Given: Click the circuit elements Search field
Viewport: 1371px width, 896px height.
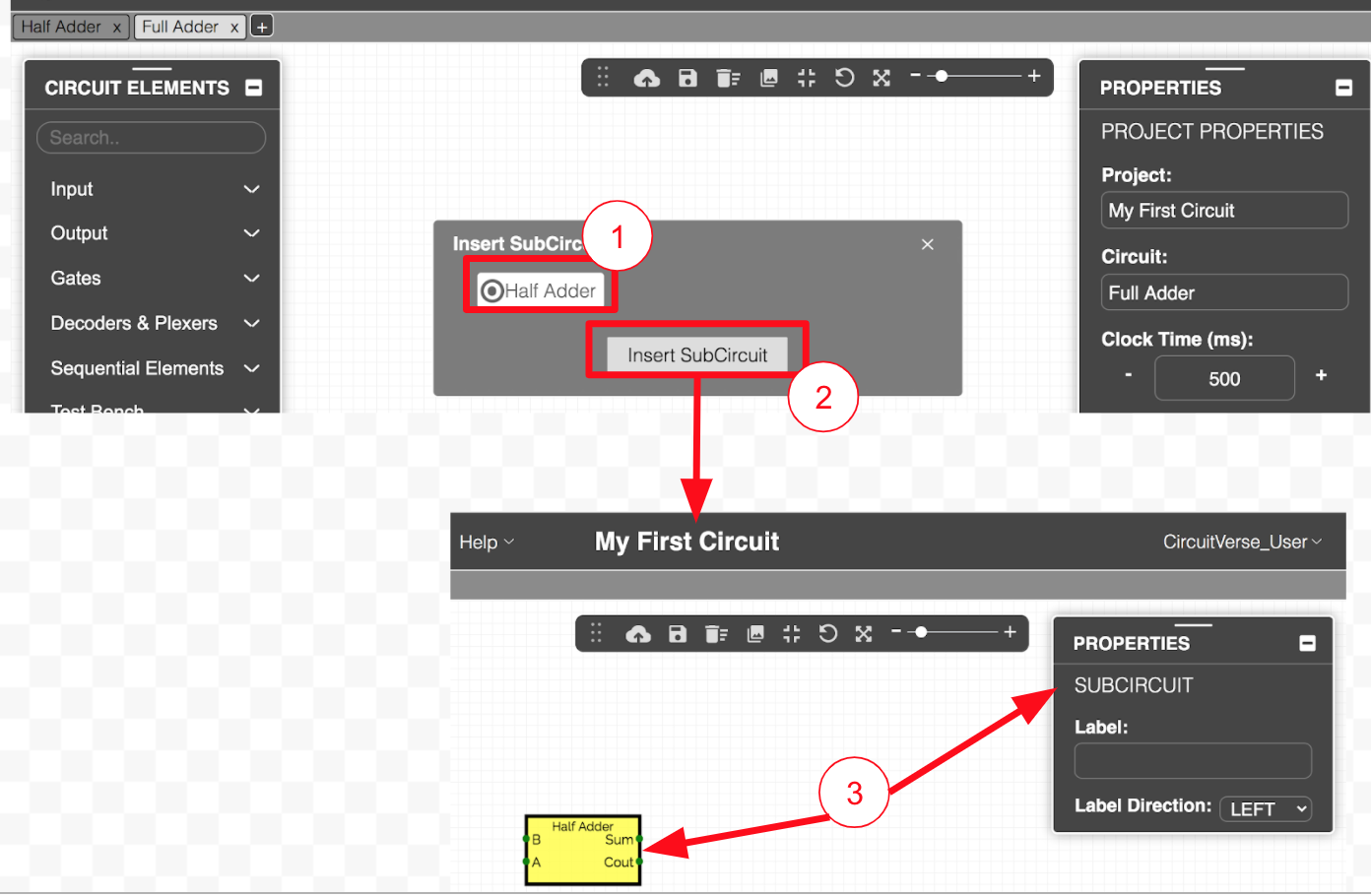Looking at the screenshot, I should point(152,138).
